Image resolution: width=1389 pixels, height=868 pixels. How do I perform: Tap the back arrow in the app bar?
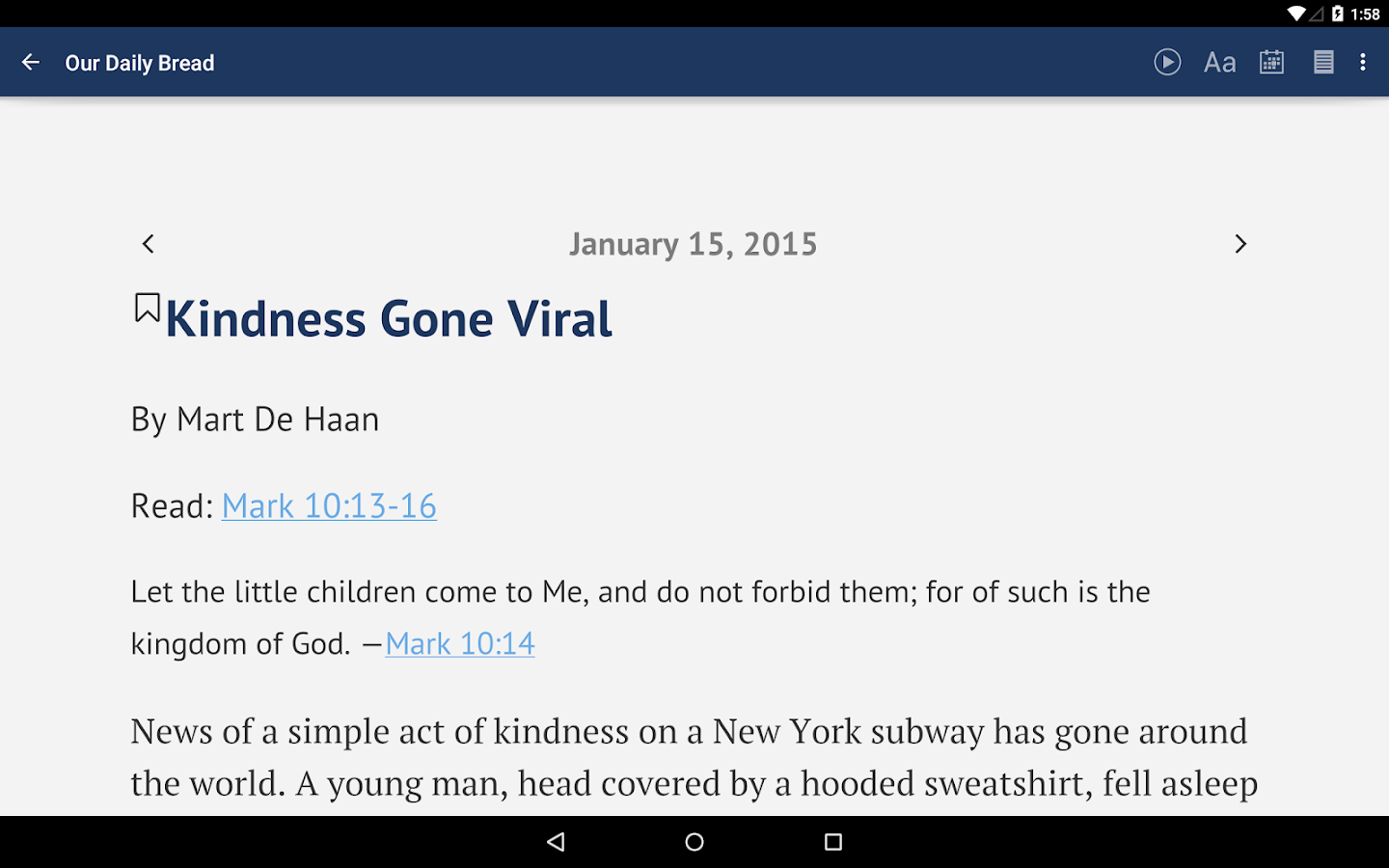coord(31,63)
